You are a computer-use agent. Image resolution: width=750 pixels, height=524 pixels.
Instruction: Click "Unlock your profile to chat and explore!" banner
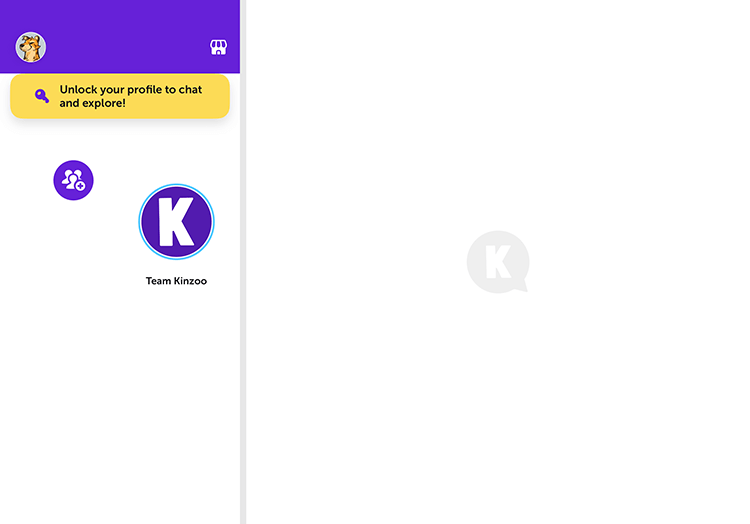pyautogui.click(x=120, y=96)
